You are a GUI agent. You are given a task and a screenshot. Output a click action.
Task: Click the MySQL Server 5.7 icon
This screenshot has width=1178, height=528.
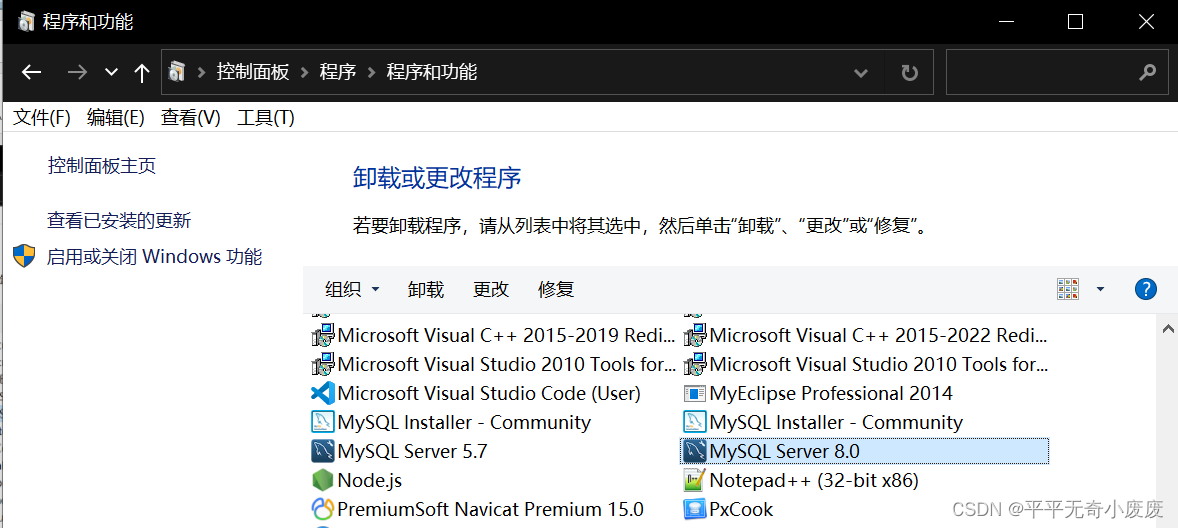coord(322,451)
